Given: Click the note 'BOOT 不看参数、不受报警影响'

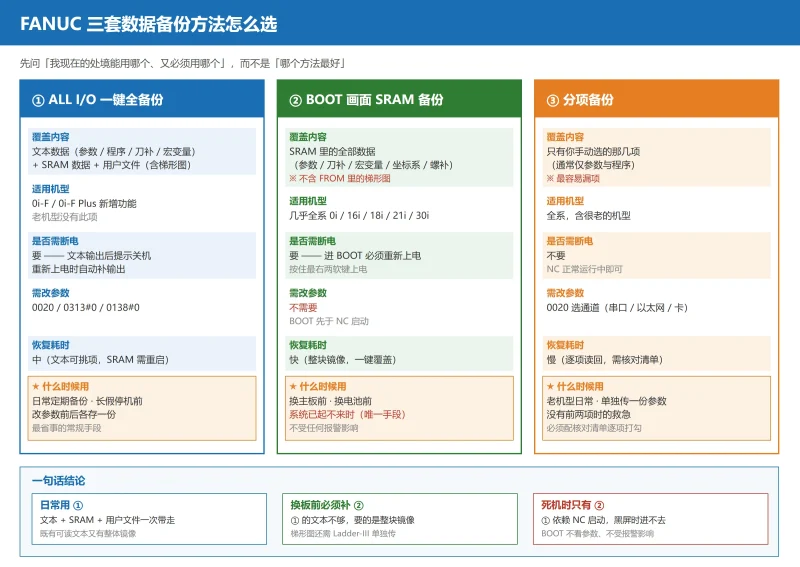Looking at the screenshot, I should click(x=597, y=534).
